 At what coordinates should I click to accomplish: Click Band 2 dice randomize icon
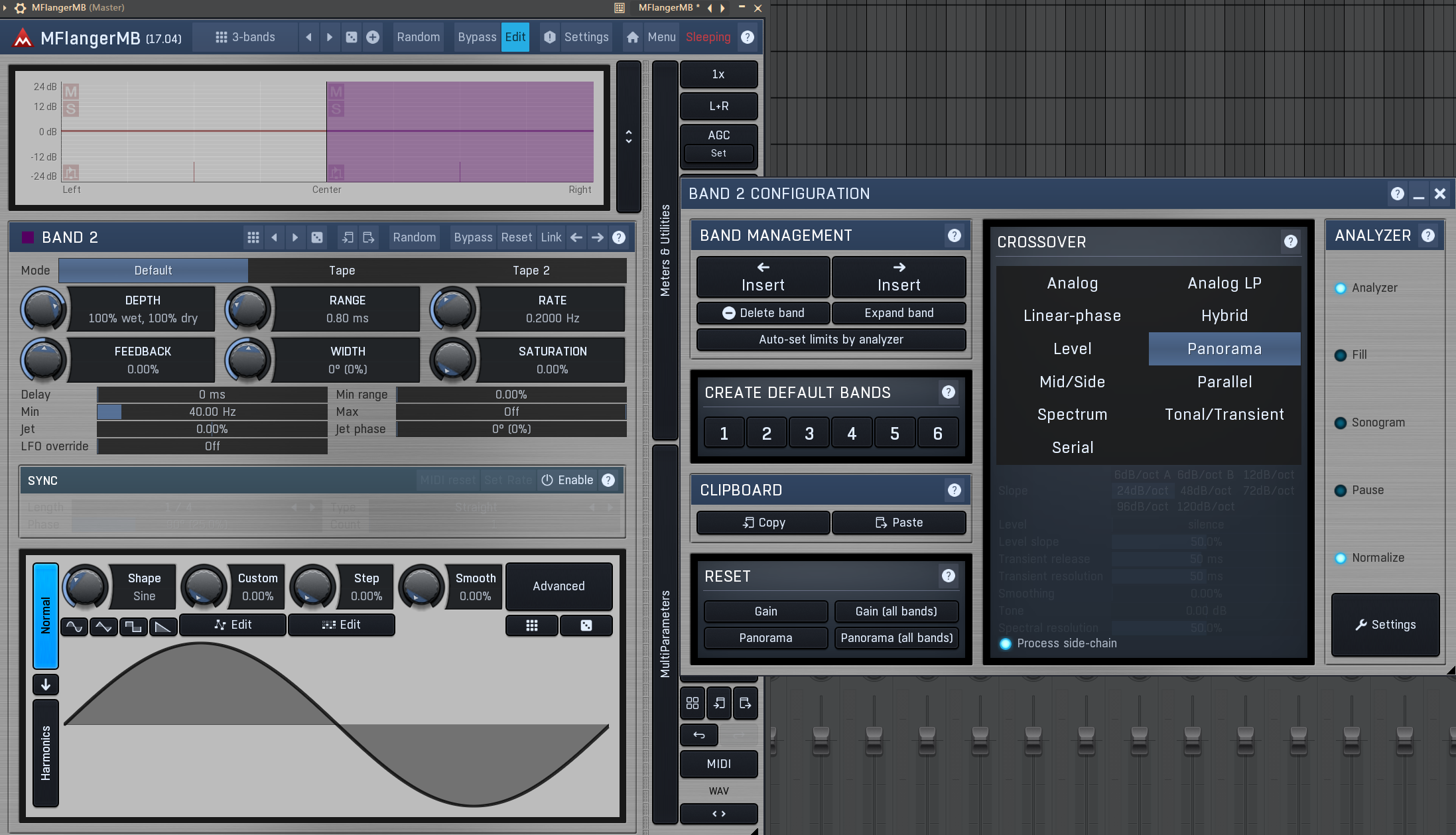pos(317,237)
